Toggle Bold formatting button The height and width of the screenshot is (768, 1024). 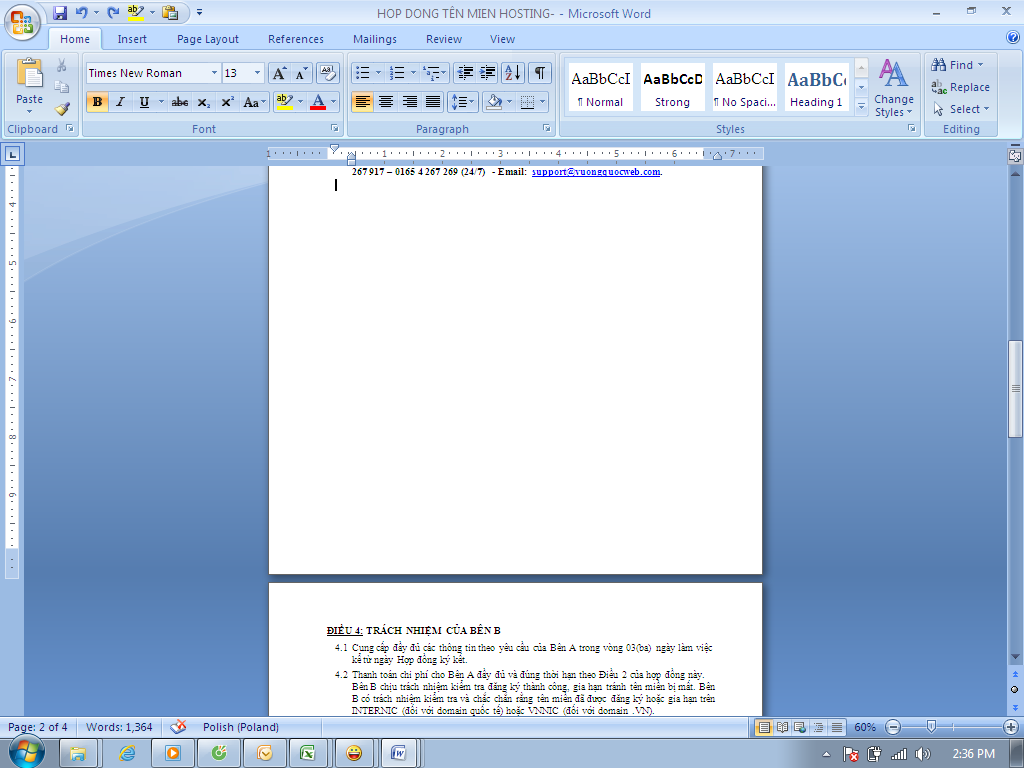[97, 102]
